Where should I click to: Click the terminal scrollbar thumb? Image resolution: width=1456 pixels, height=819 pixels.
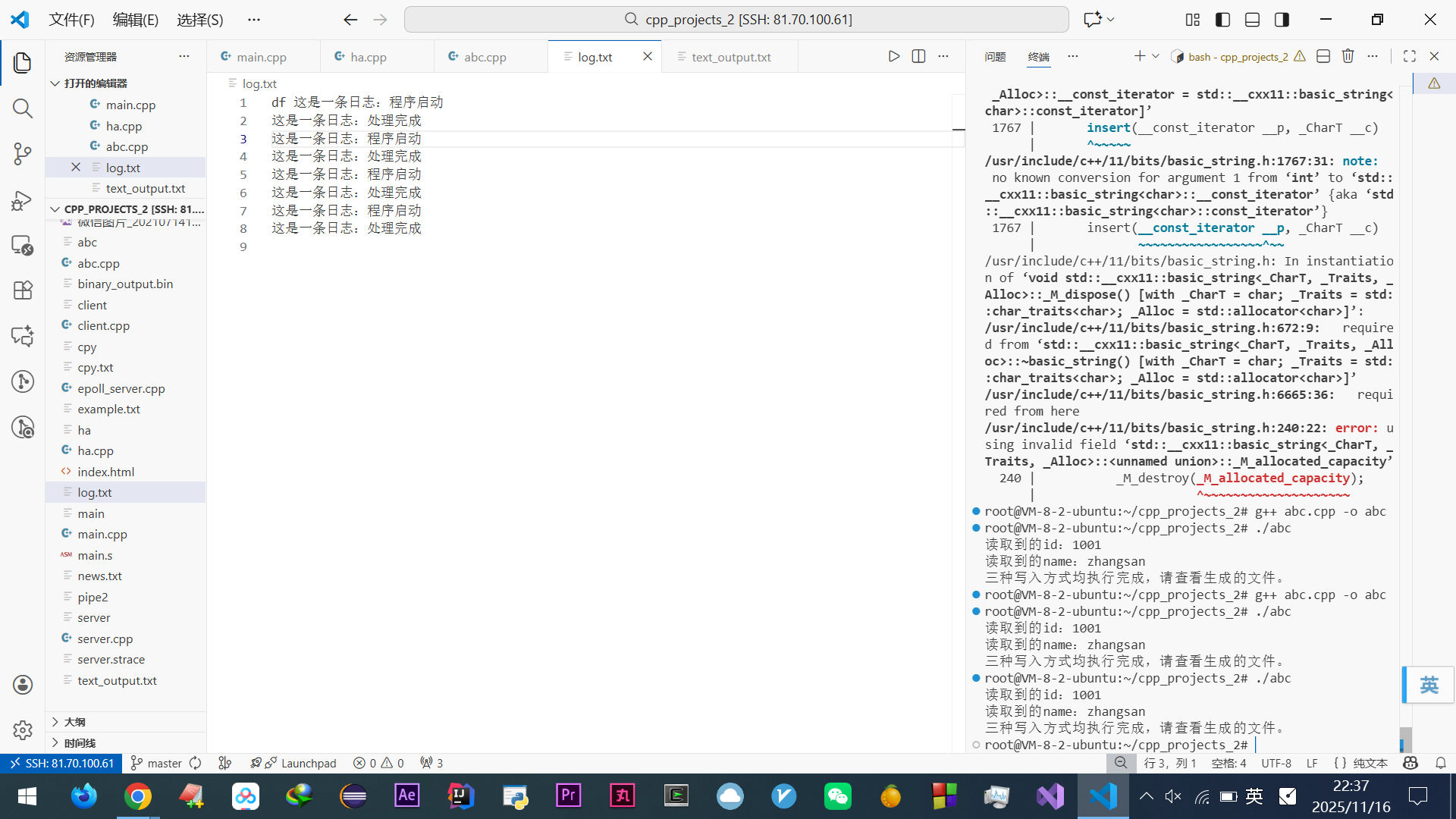[x=1405, y=739]
